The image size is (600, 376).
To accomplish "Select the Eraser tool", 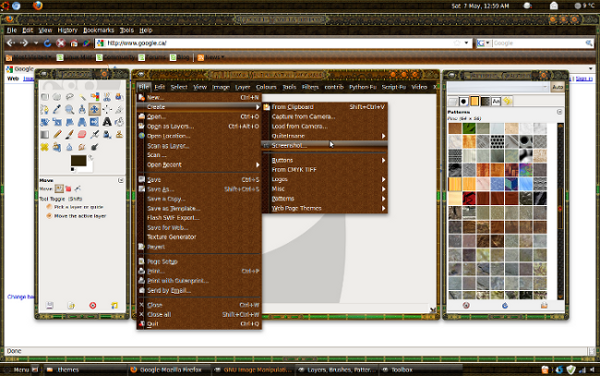I will click(x=82, y=134).
